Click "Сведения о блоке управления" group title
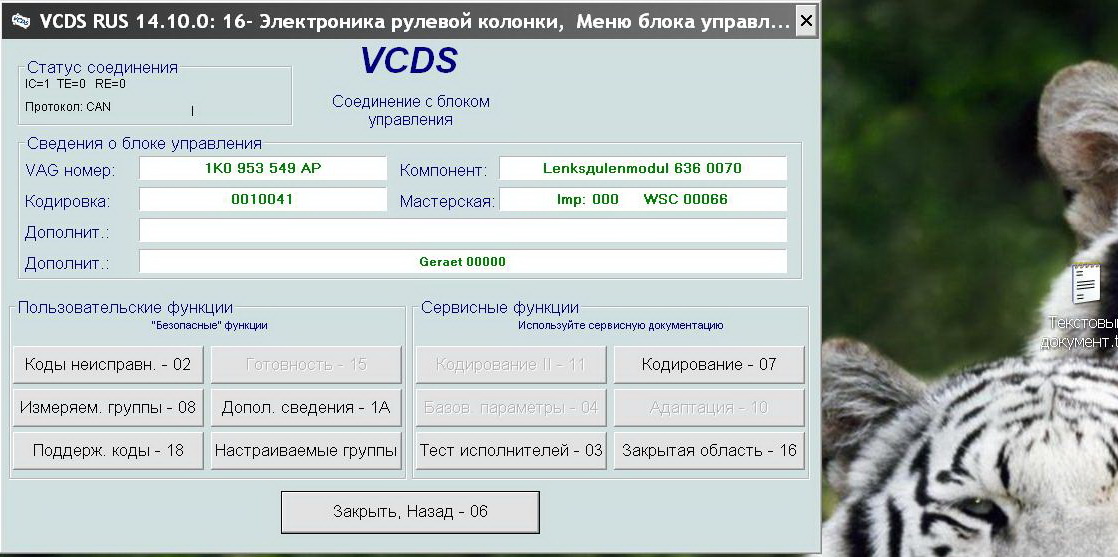Screen dimensions: 1118x557 pos(144,143)
